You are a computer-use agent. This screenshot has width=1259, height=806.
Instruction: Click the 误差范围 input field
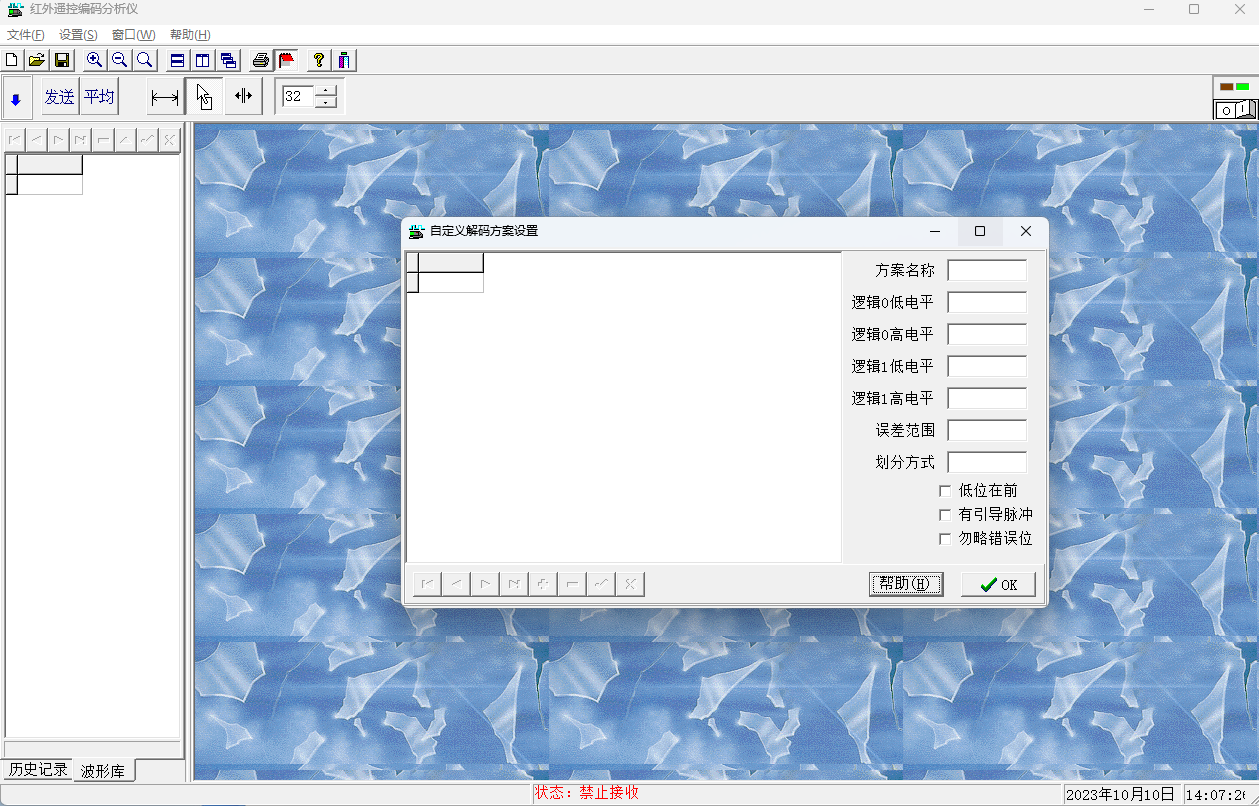[987, 430]
